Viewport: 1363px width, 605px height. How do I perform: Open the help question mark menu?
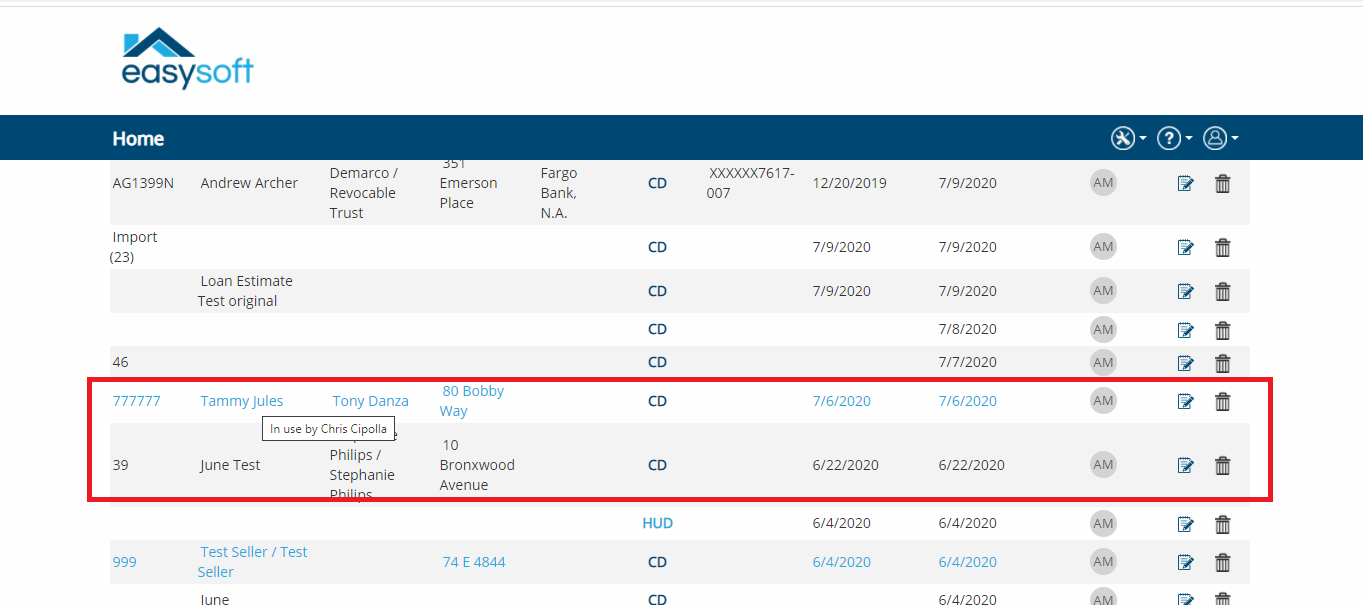pos(1174,138)
